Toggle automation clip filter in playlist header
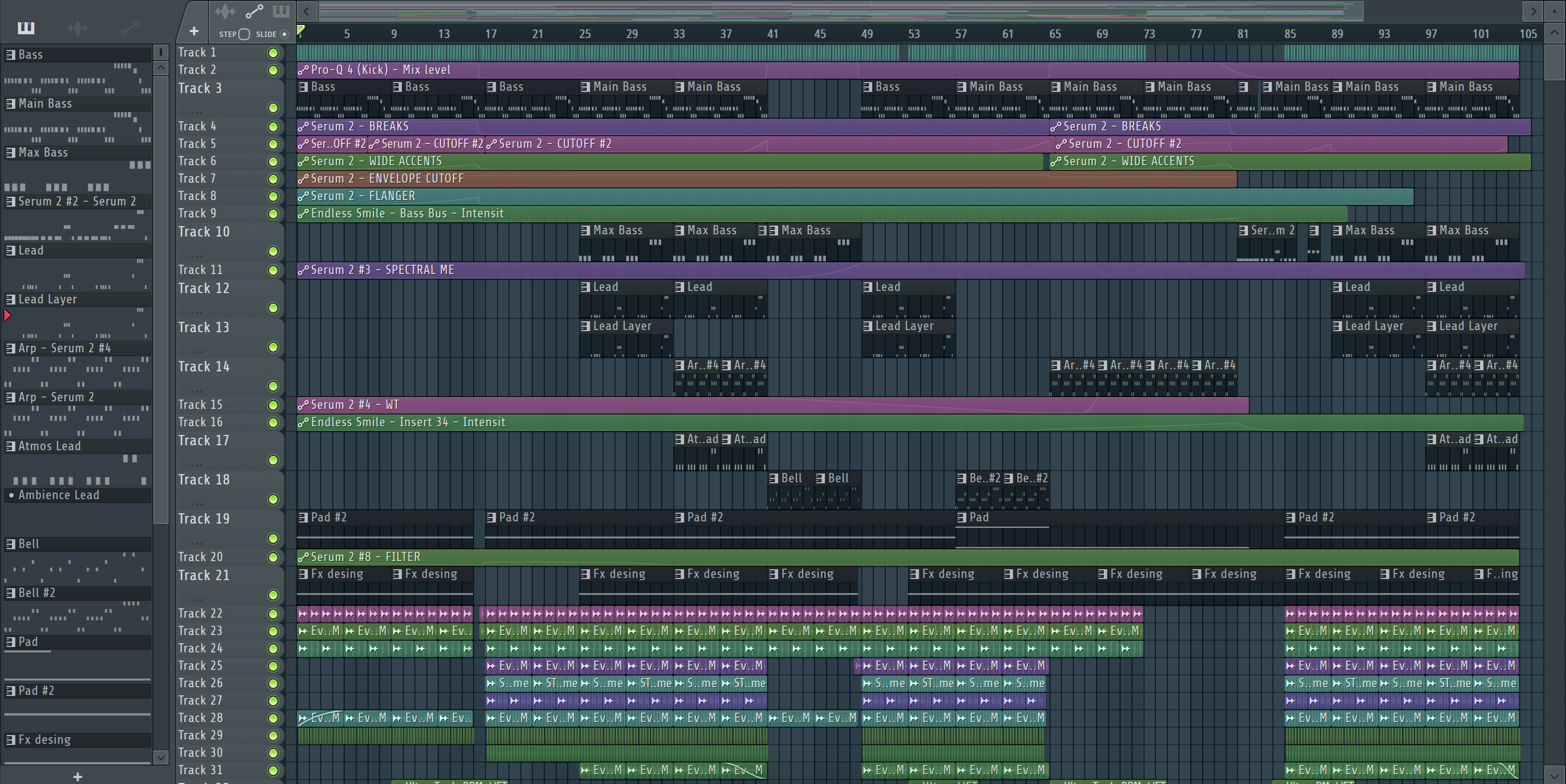Screen dimensions: 1566x784 pos(254,11)
